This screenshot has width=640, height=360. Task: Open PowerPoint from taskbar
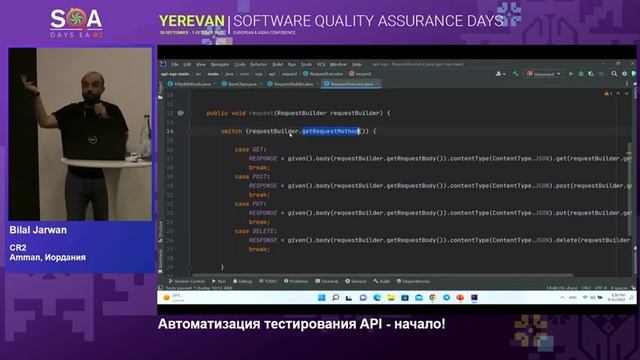click(x=460, y=298)
